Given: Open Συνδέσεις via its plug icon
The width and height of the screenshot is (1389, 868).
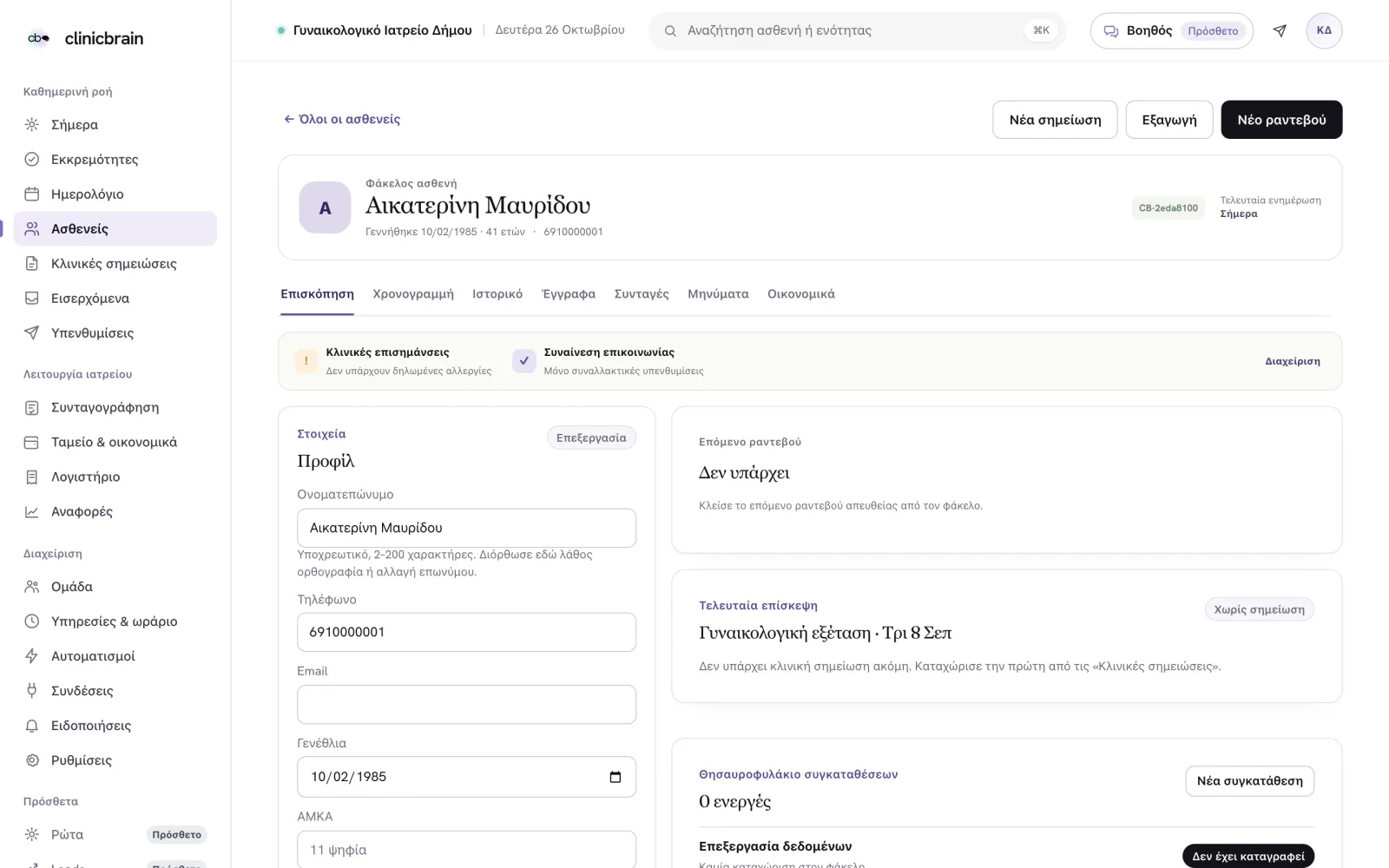Looking at the screenshot, I should tap(32, 691).
